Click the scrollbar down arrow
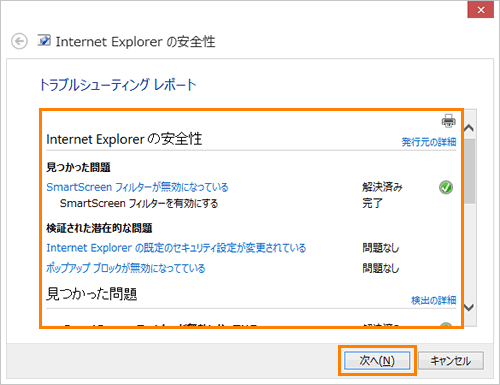The width and height of the screenshot is (500, 385). coord(469,307)
